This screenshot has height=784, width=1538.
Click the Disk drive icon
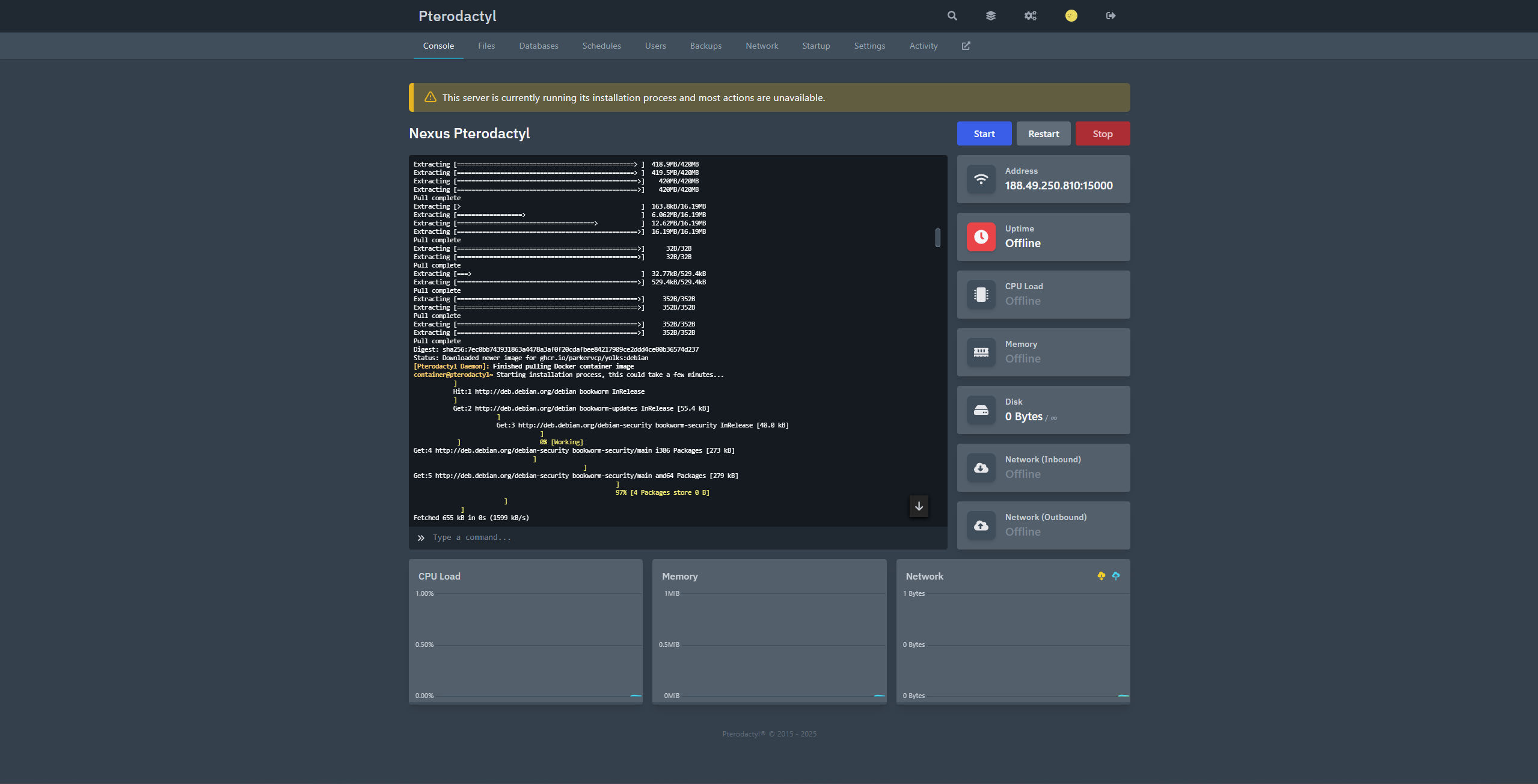pyautogui.click(x=981, y=410)
